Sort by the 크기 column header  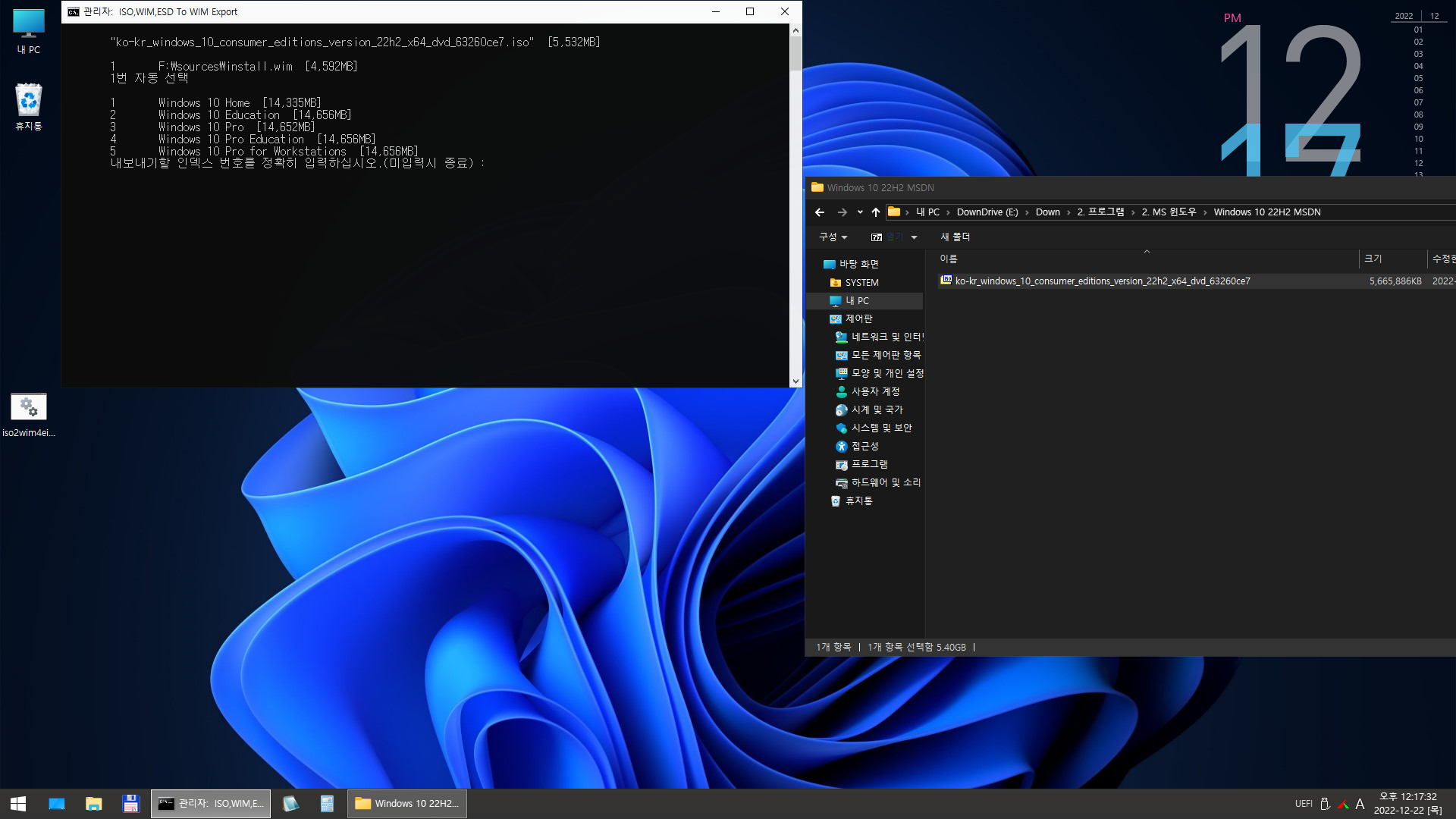(x=1393, y=259)
